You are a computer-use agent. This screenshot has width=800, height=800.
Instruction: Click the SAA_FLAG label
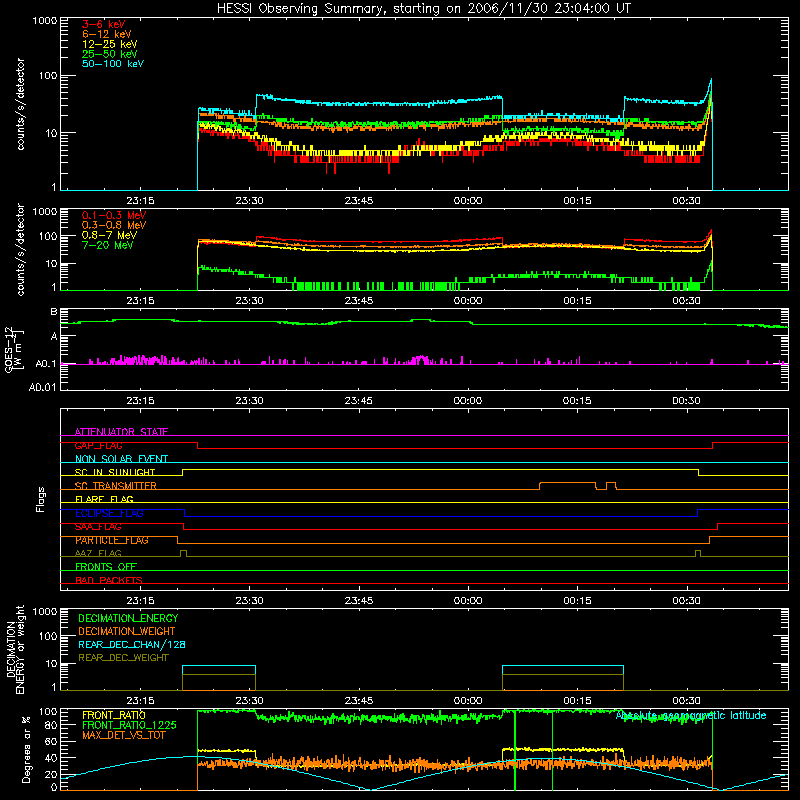click(x=98, y=527)
